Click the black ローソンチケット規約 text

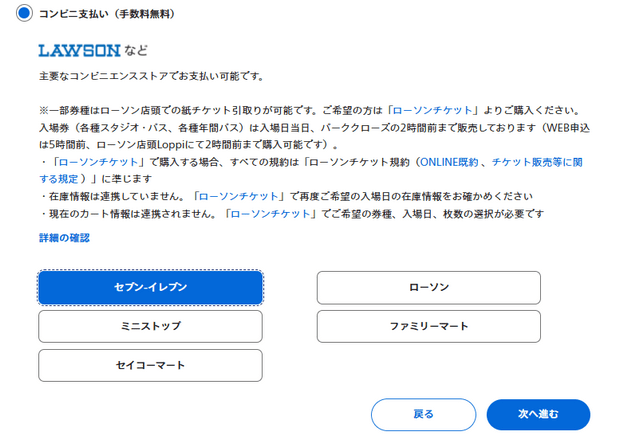(358, 161)
